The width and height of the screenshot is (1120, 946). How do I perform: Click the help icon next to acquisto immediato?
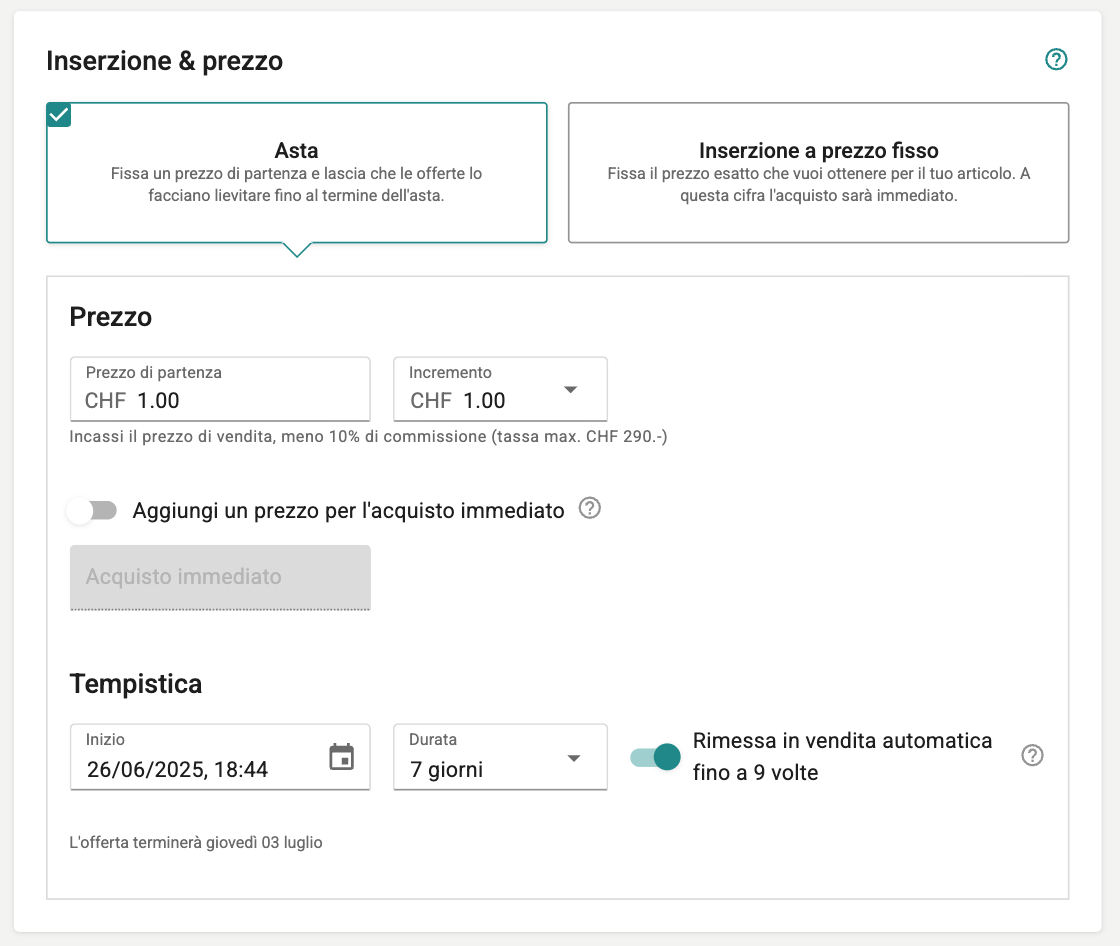tap(589, 509)
